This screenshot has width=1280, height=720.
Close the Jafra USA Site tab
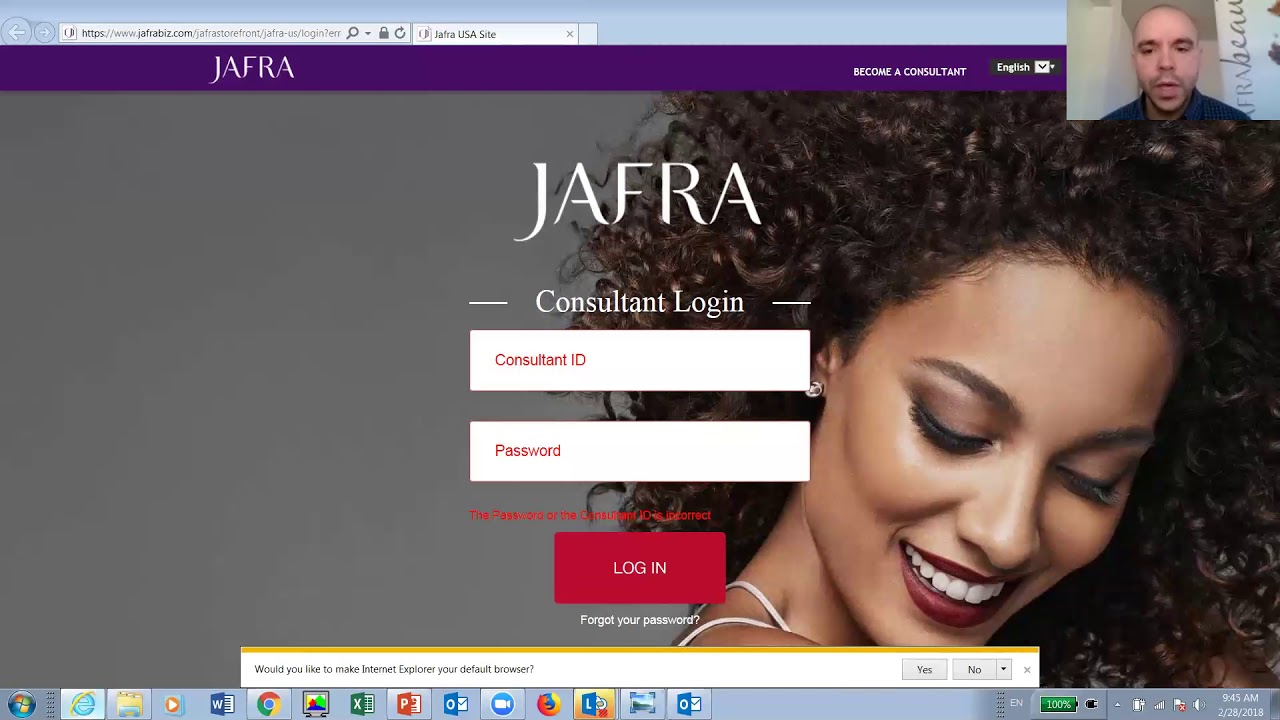coord(570,34)
